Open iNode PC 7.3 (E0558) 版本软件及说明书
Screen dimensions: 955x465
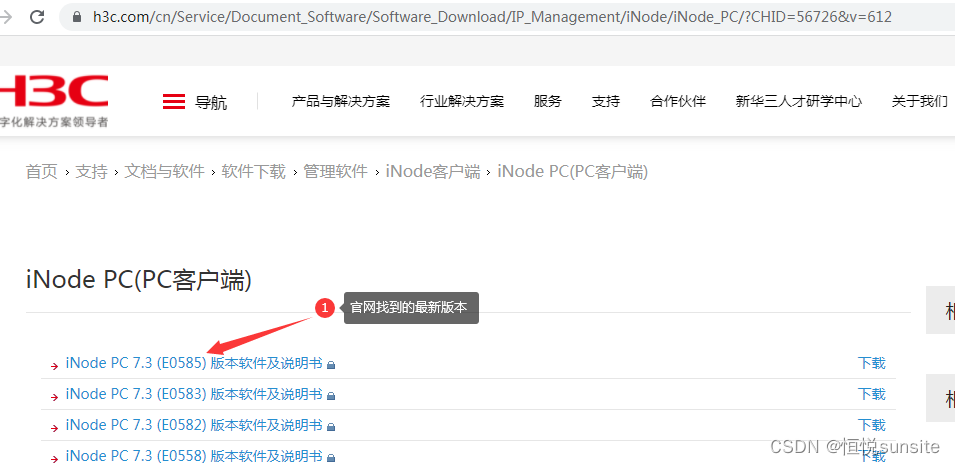coord(194,456)
